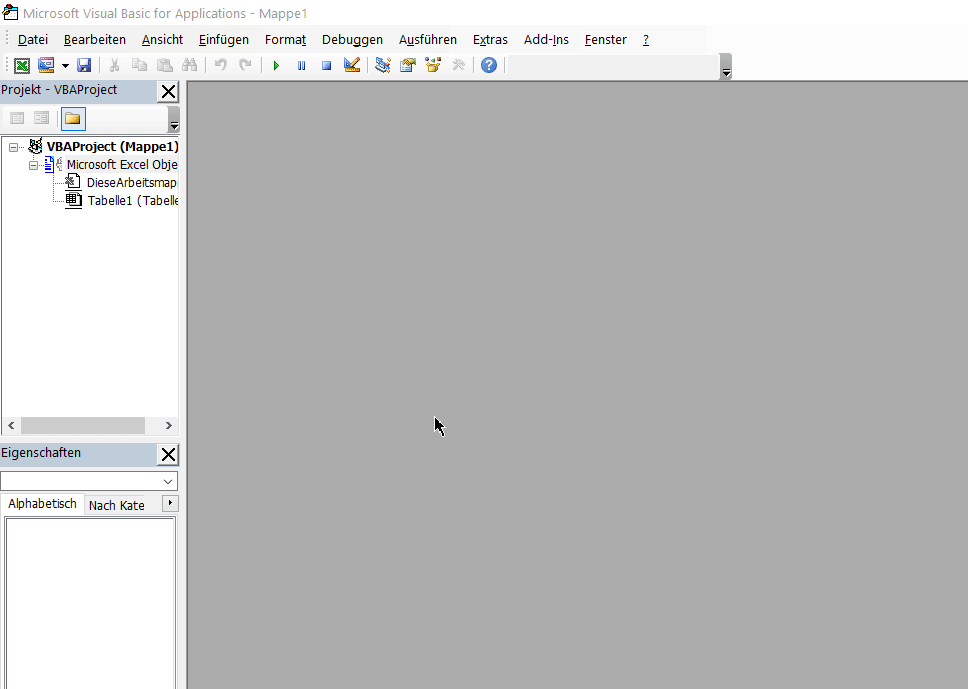The width and height of the screenshot is (968, 689).
Task: Collapse the Microsoft Excel Objekte folder
Action: point(33,165)
